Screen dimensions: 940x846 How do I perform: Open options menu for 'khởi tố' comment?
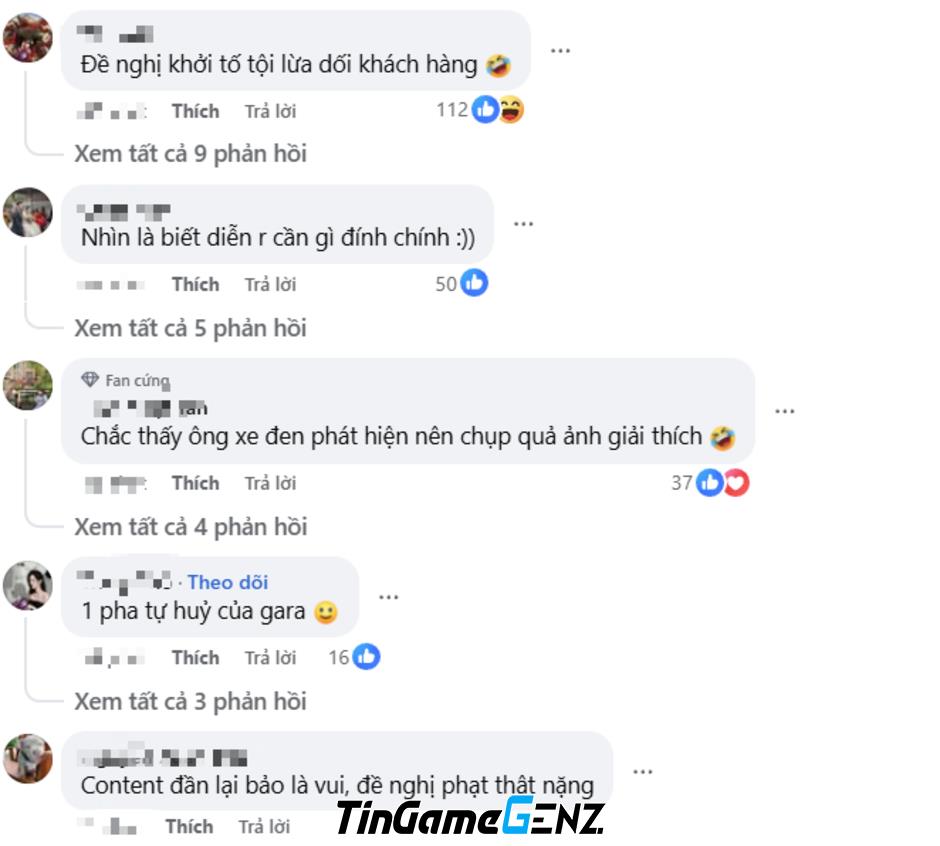[x=560, y=51]
